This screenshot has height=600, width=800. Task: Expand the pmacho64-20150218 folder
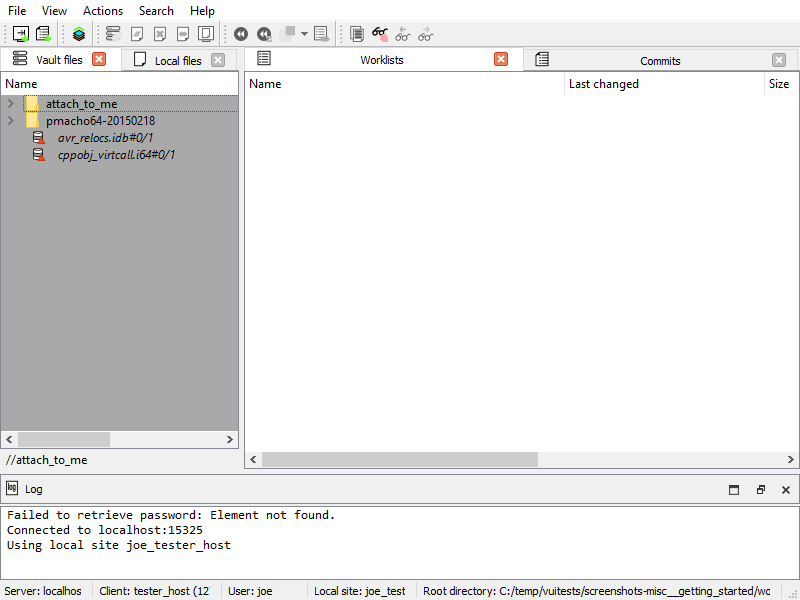(x=10, y=121)
